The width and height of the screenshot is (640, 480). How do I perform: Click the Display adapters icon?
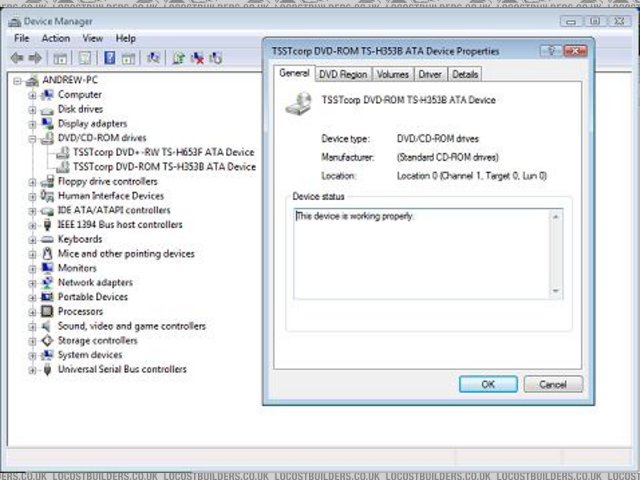pyautogui.click(x=47, y=123)
